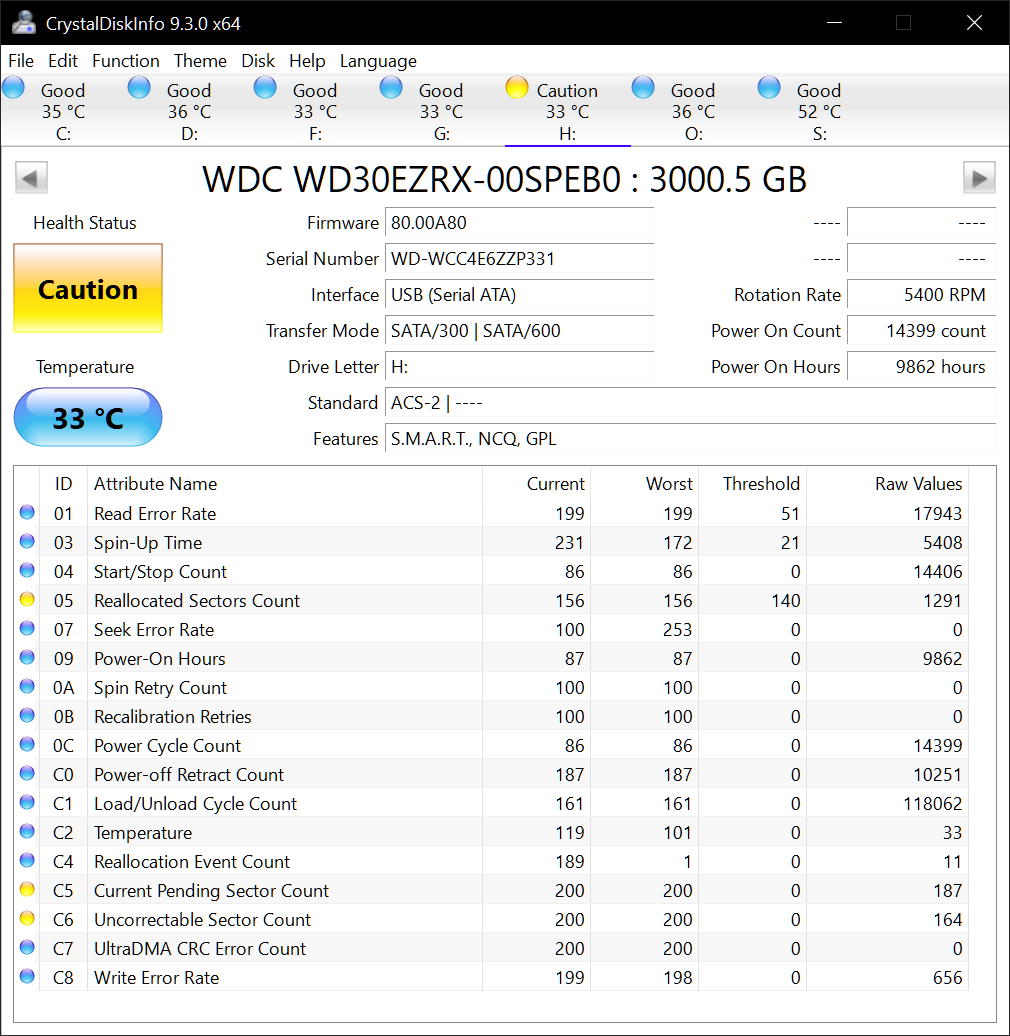Image resolution: width=1010 pixels, height=1036 pixels.
Task: Open the Disk menu
Action: pos(258,61)
